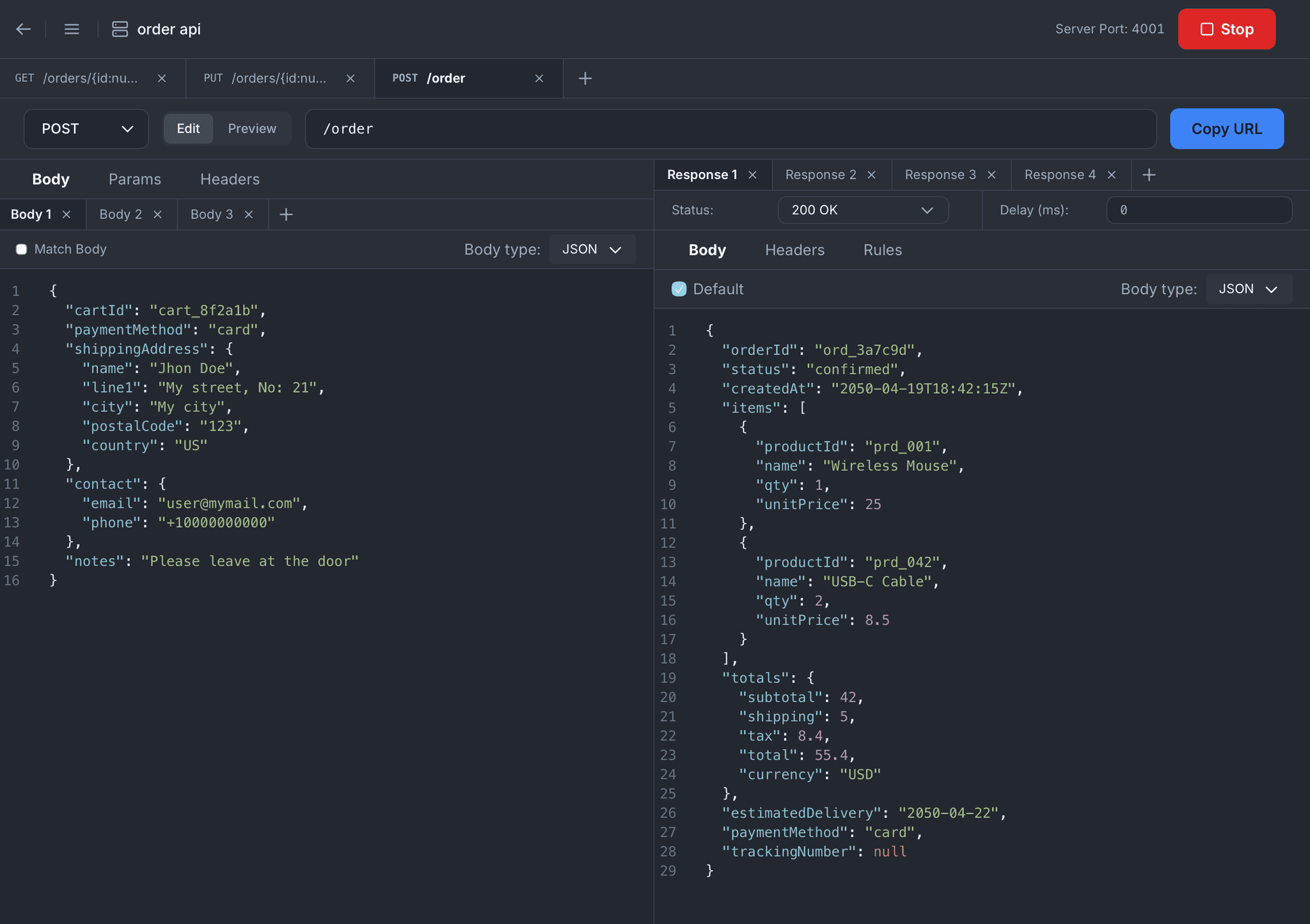Click "cartId" line in request body editor
Screen dimensions: 1310x924
166,310
